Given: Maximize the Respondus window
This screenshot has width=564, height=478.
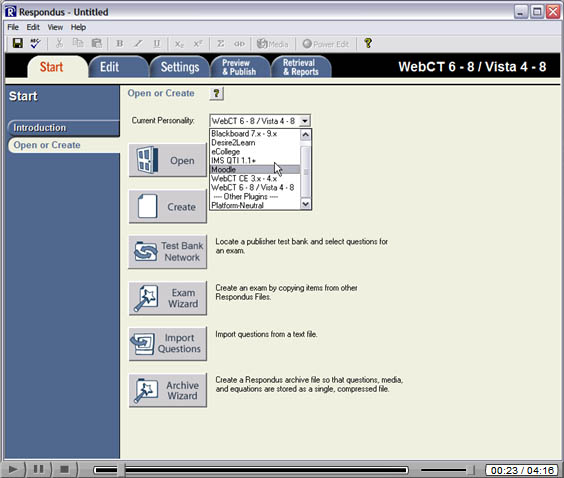Looking at the screenshot, I should [x=537, y=12].
